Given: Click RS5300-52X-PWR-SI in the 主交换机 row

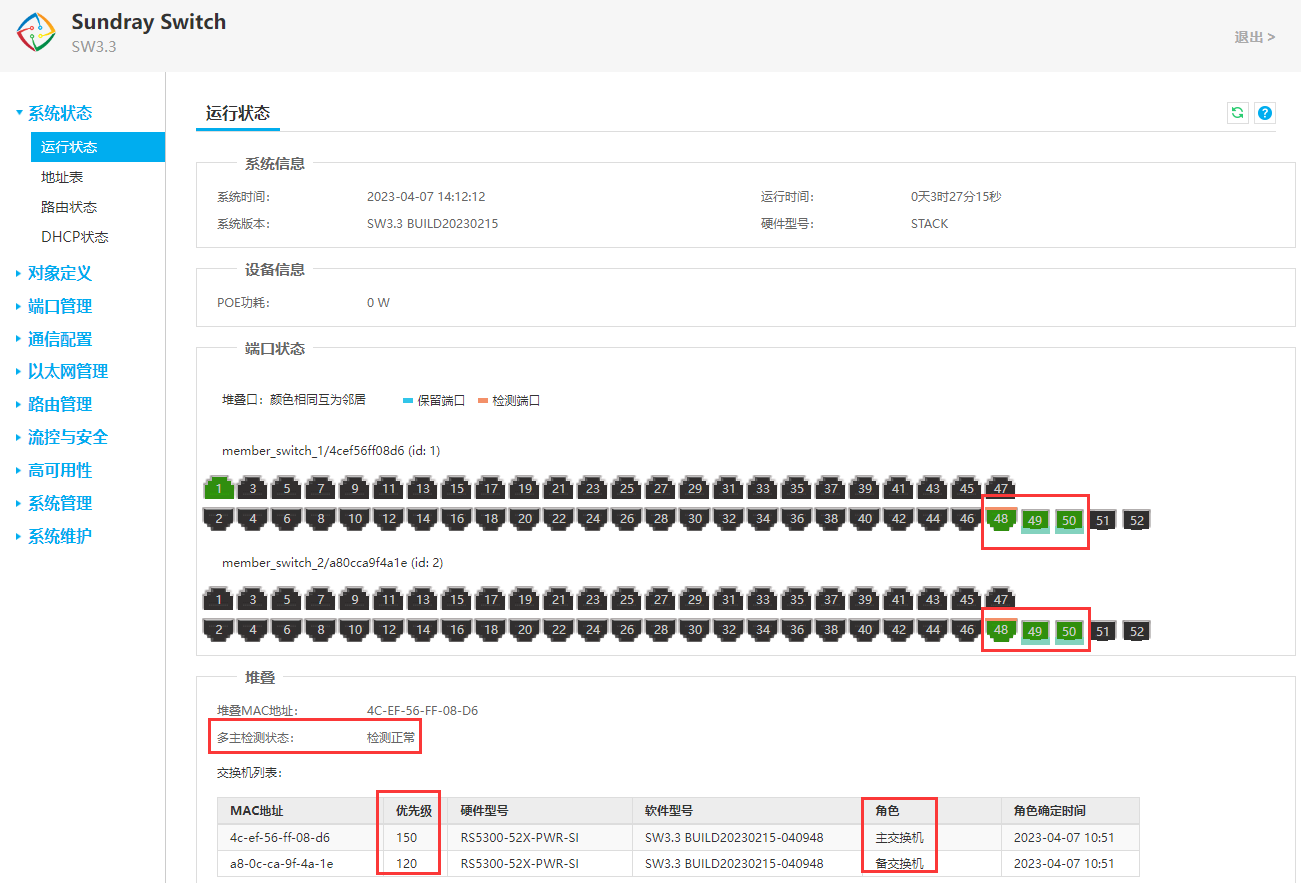Looking at the screenshot, I should coord(520,837).
